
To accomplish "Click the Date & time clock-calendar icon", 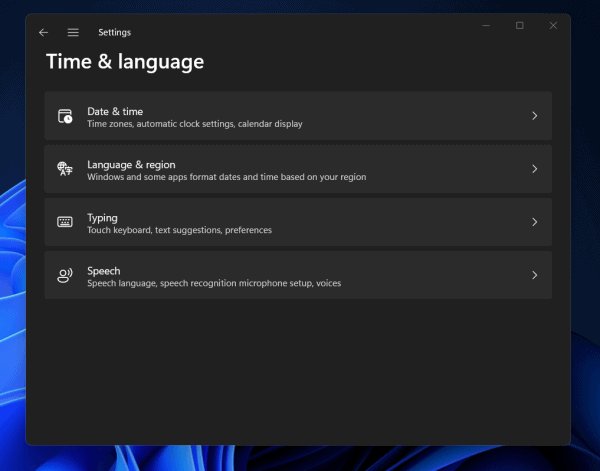I will [x=65, y=116].
